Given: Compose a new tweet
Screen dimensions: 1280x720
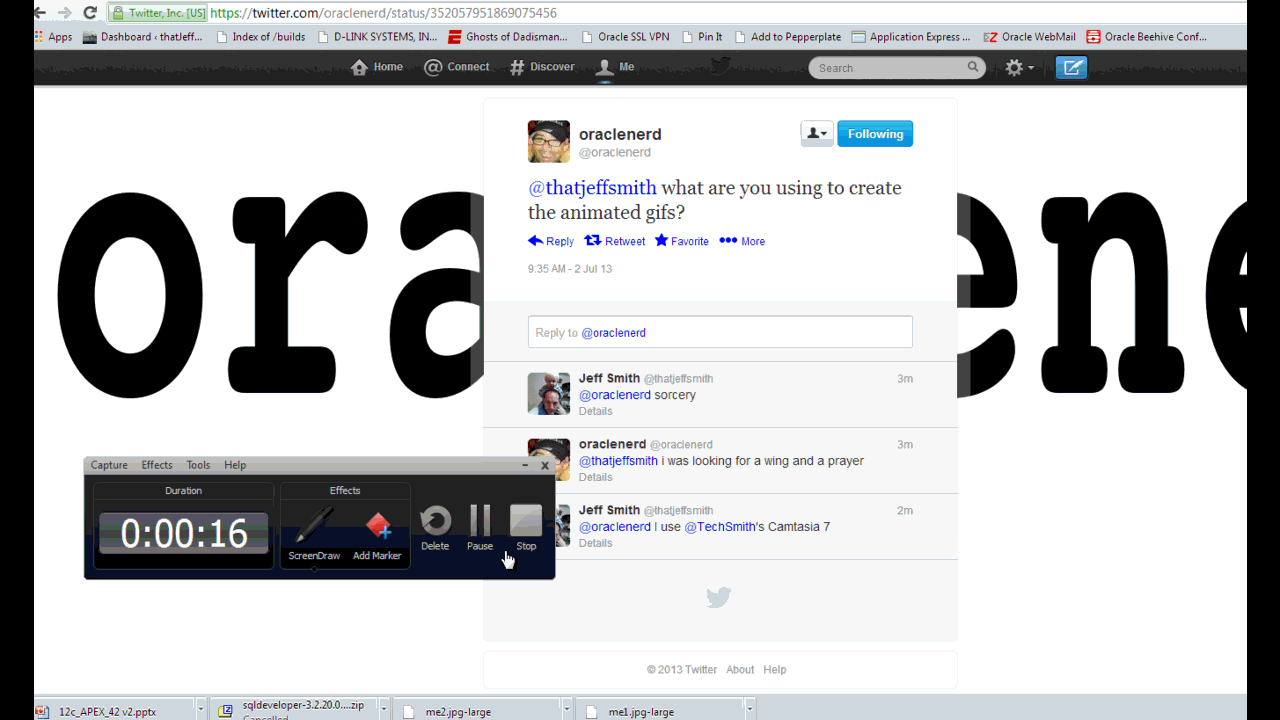Looking at the screenshot, I should 1071,68.
